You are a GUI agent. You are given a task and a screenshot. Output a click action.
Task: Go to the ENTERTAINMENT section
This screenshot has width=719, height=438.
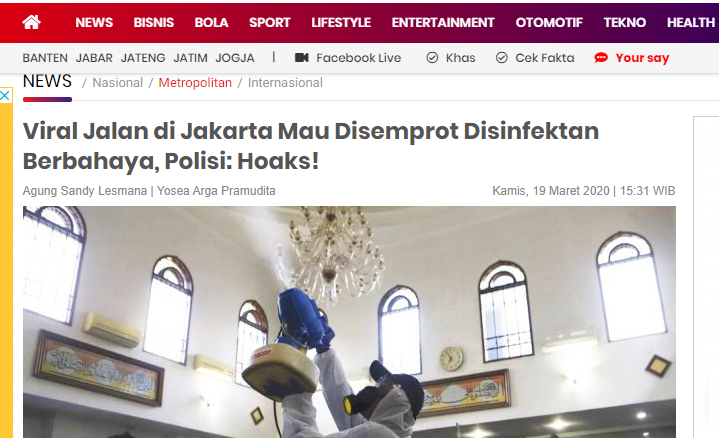tap(443, 22)
